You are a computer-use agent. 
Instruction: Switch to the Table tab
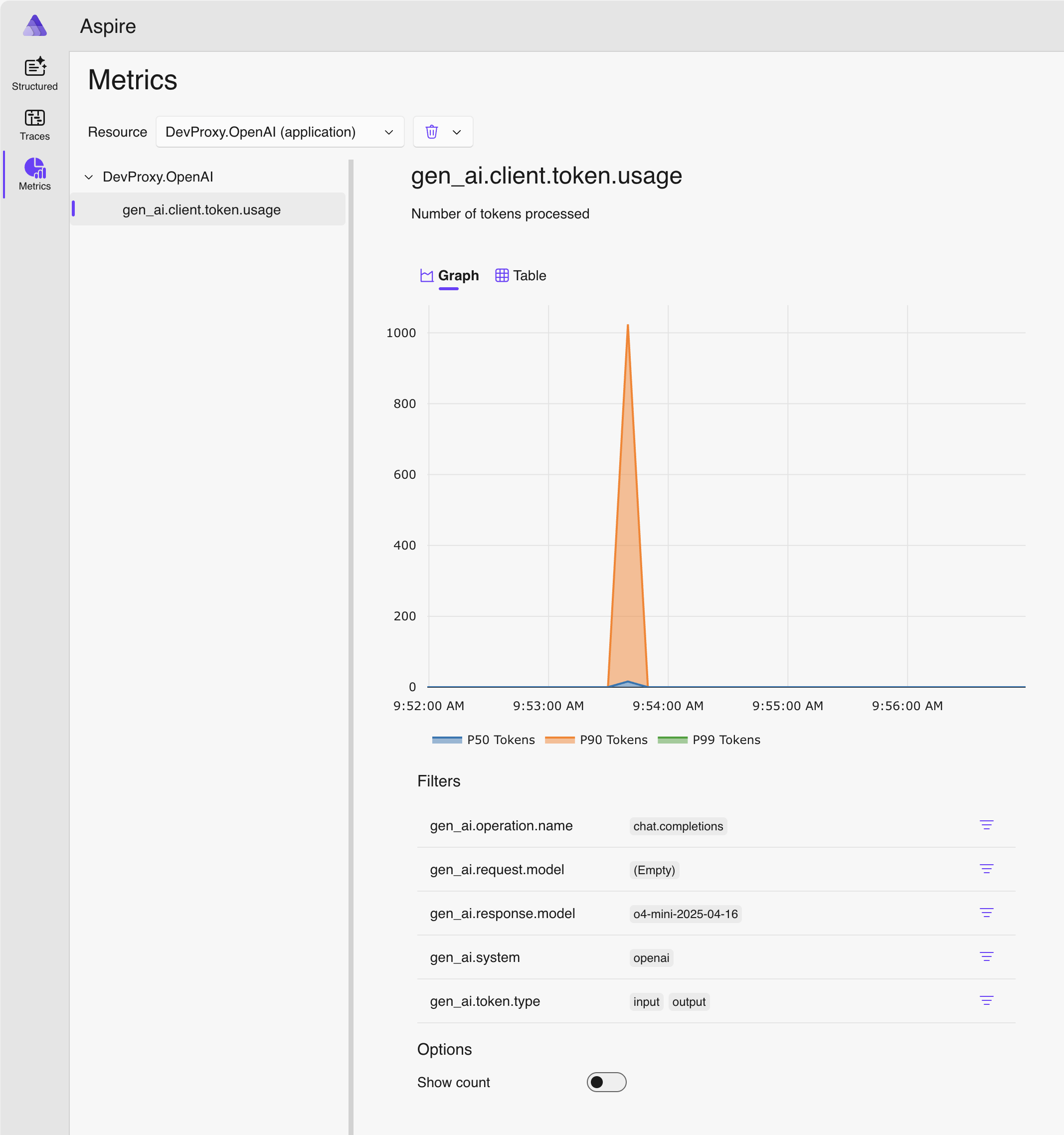tap(520, 276)
